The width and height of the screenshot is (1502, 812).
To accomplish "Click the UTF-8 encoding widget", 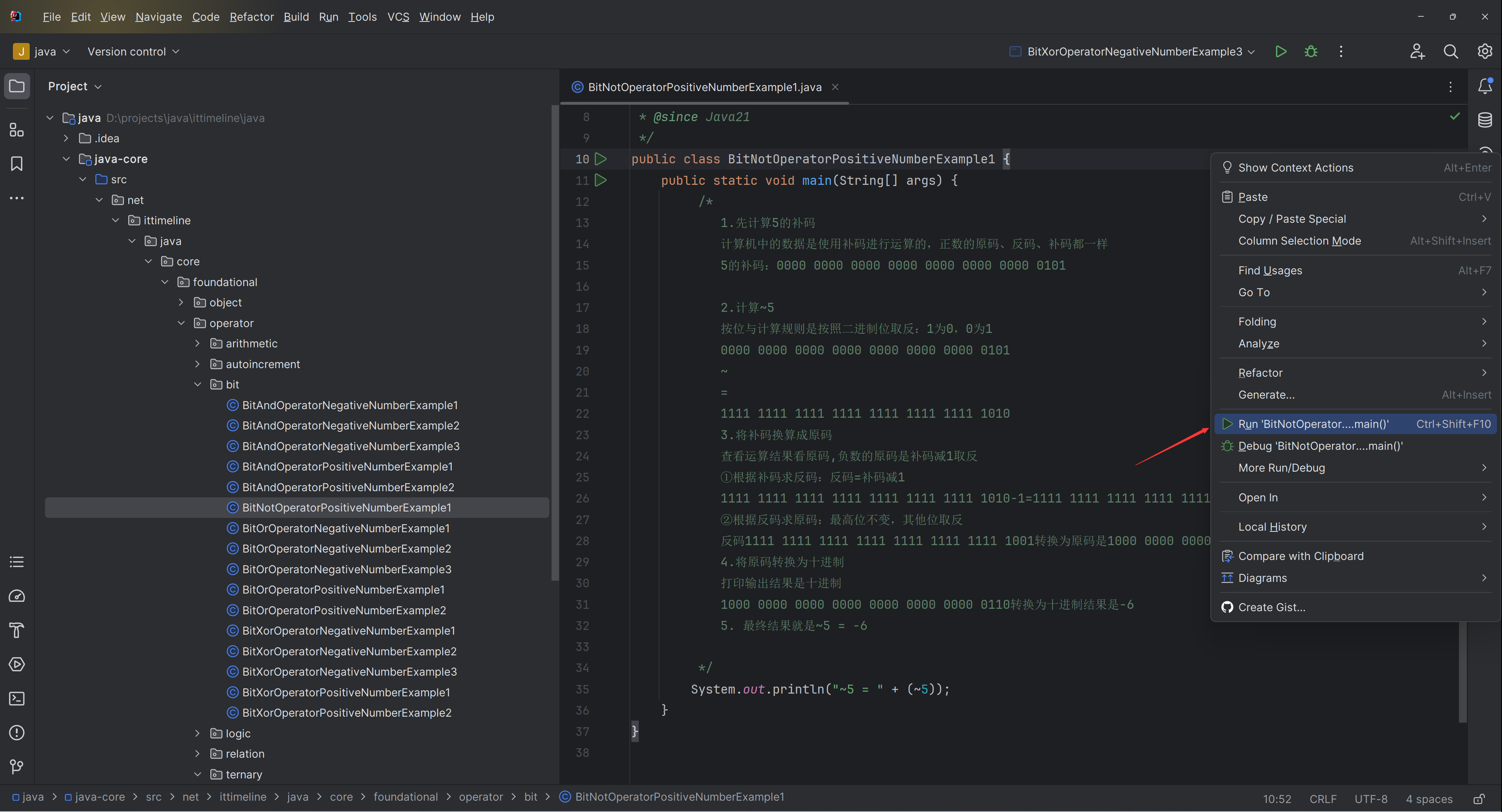I will click(x=1370, y=799).
